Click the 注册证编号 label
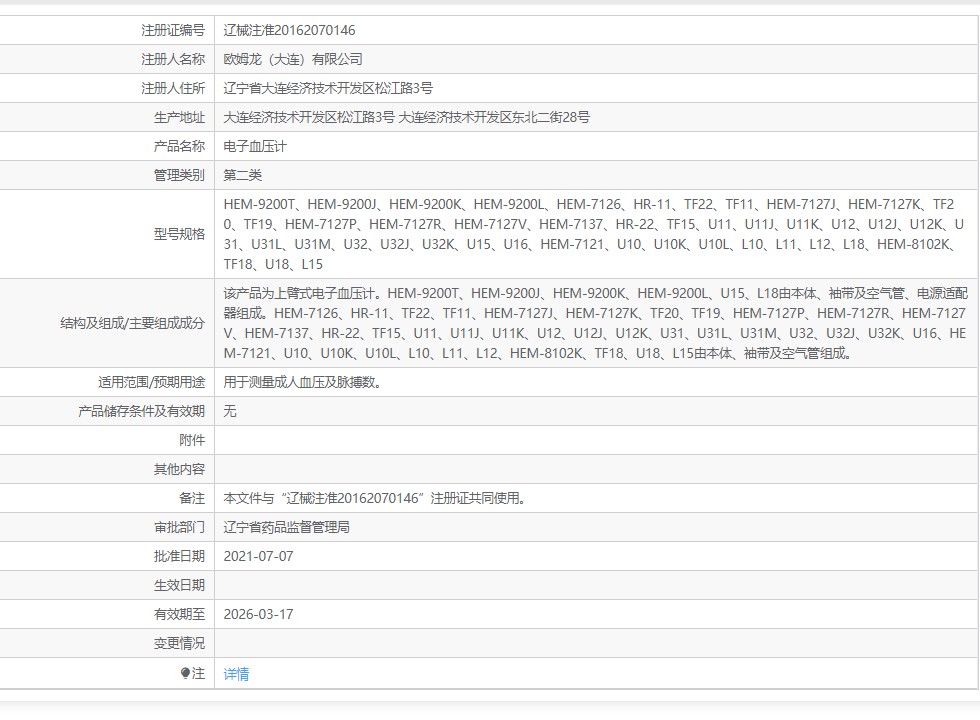 [173, 30]
